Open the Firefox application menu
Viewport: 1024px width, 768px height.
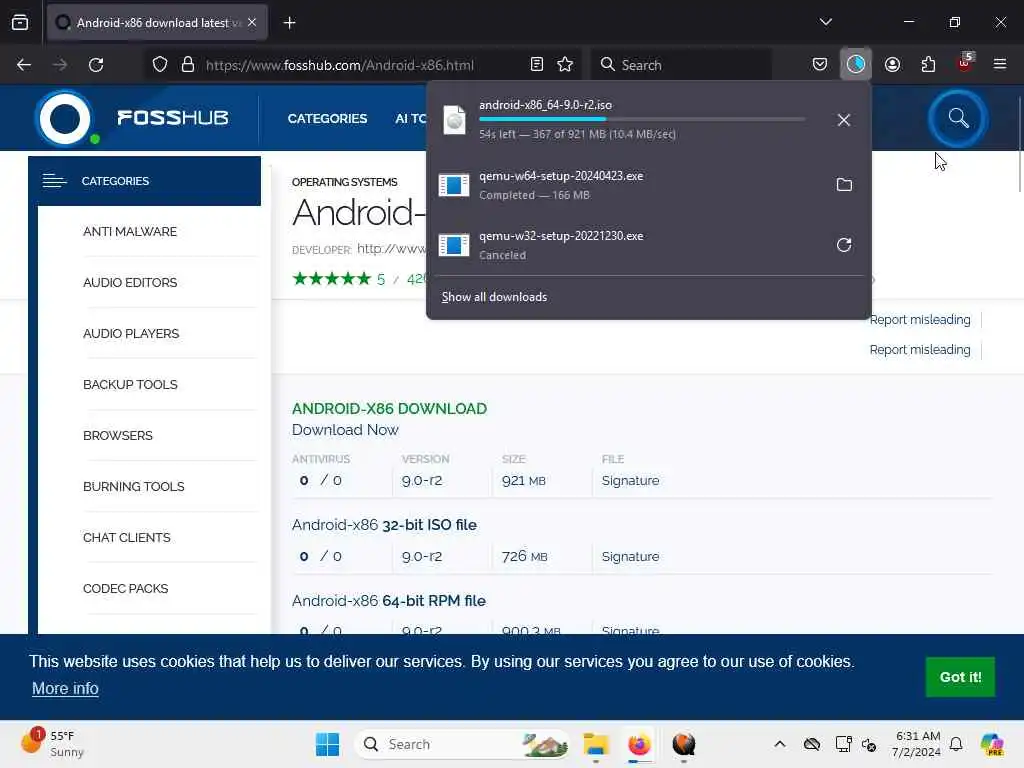[999, 64]
